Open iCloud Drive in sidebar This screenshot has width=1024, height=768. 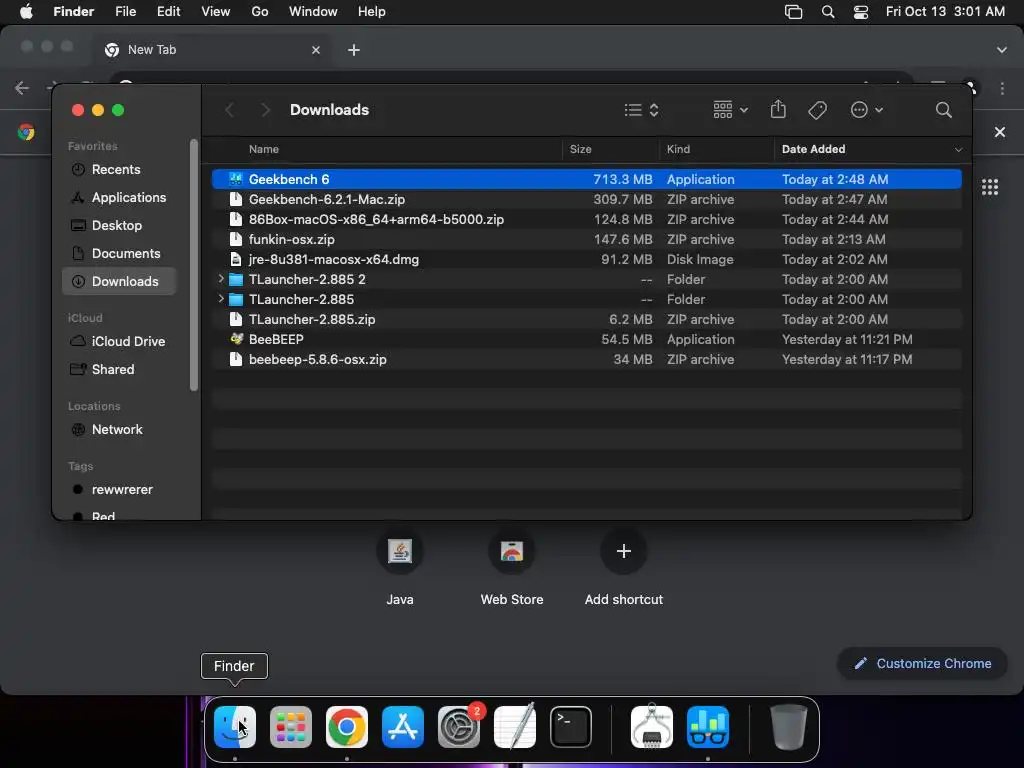[x=119, y=342]
